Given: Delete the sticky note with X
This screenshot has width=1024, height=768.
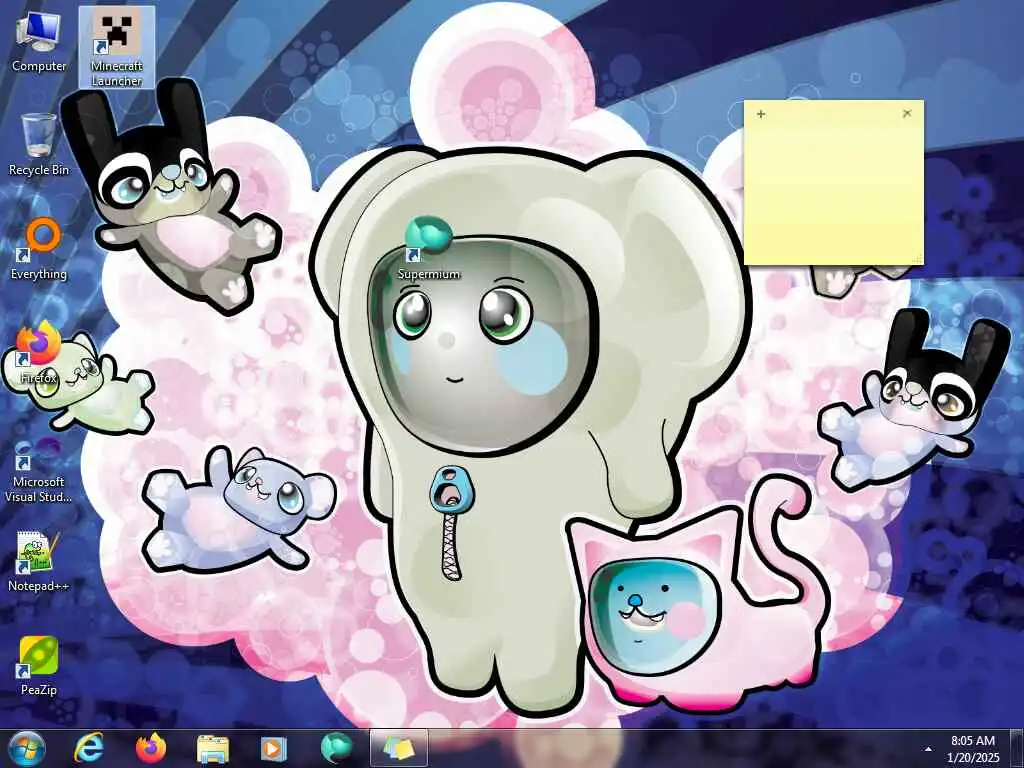Looking at the screenshot, I should pyautogui.click(x=906, y=114).
